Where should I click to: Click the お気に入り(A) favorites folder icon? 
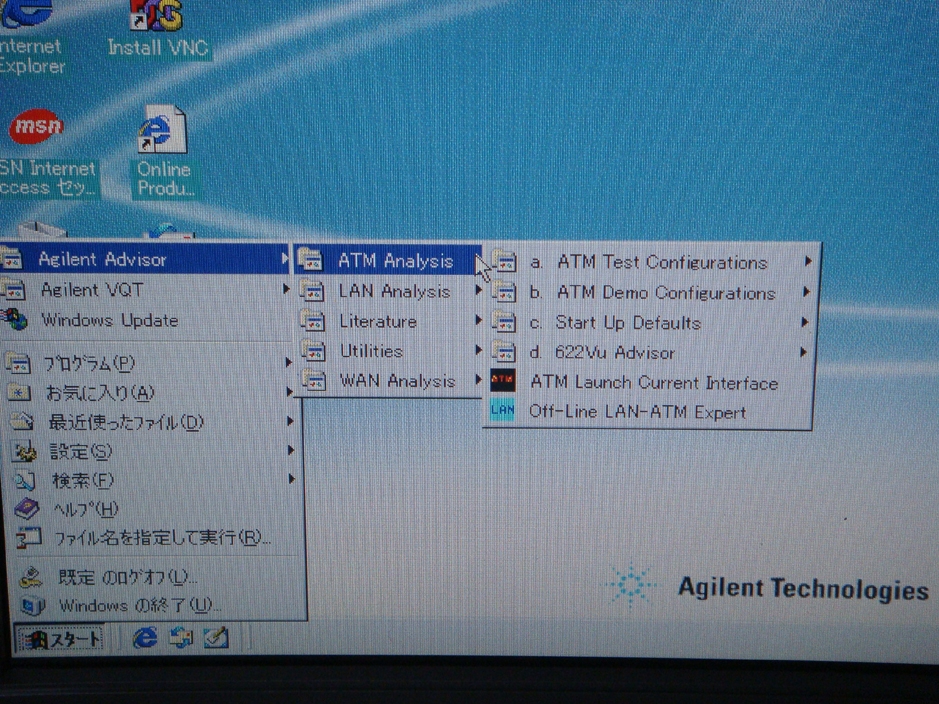(19, 392)
